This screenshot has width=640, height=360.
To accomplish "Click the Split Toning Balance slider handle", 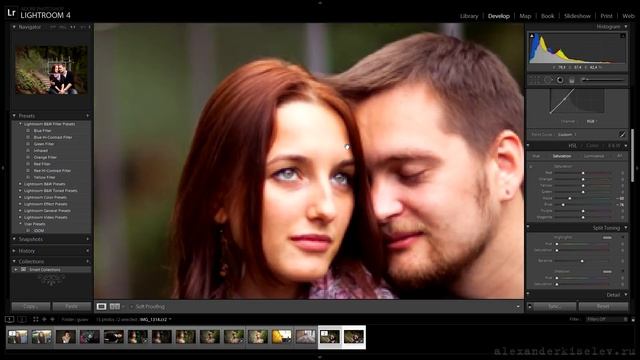I will click(582, 261).
